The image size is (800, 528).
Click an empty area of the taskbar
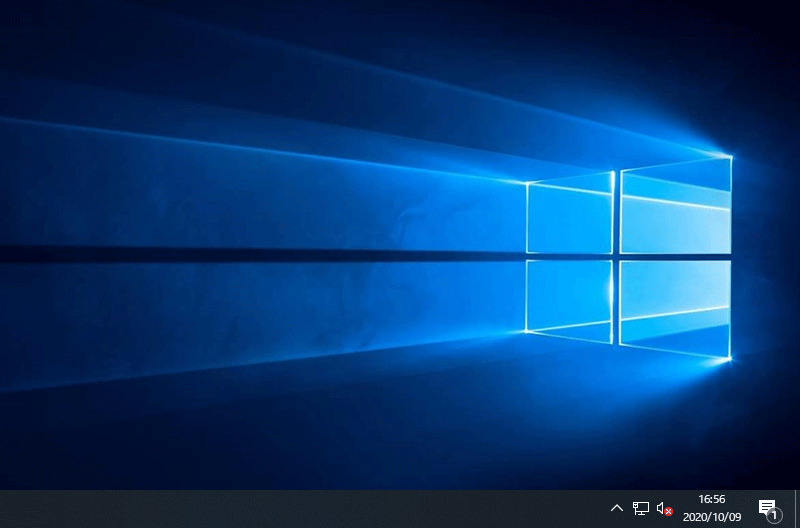pos(300,509)
